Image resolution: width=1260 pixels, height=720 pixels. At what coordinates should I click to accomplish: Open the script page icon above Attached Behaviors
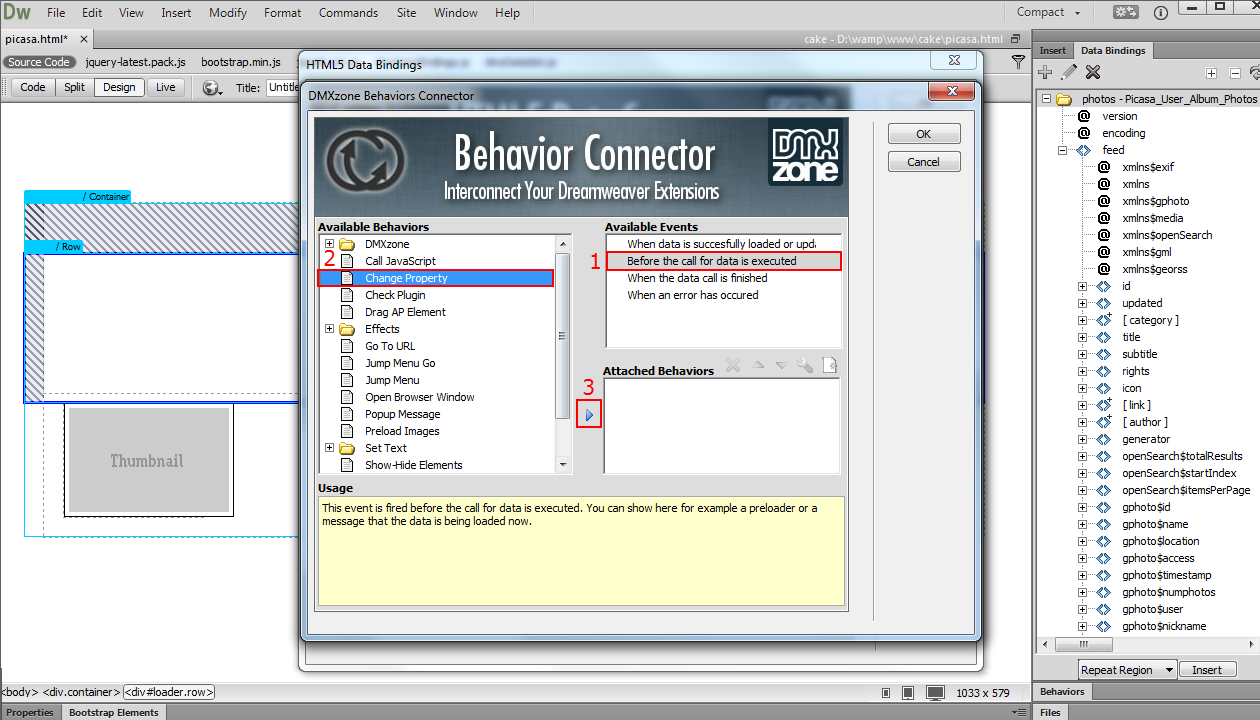(x=829, y=366)
